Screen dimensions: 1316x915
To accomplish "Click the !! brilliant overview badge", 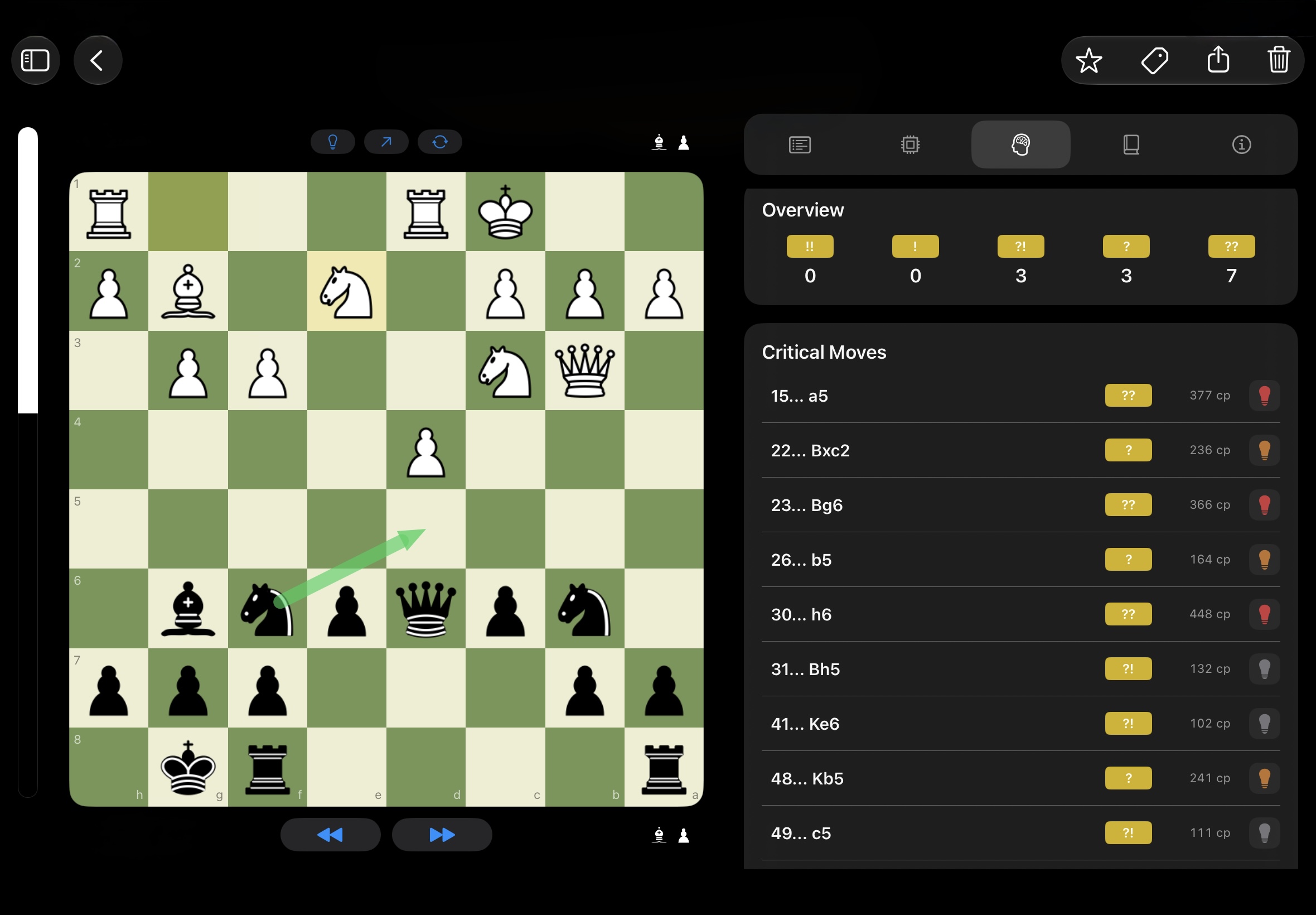I will (x=810, y=247).
